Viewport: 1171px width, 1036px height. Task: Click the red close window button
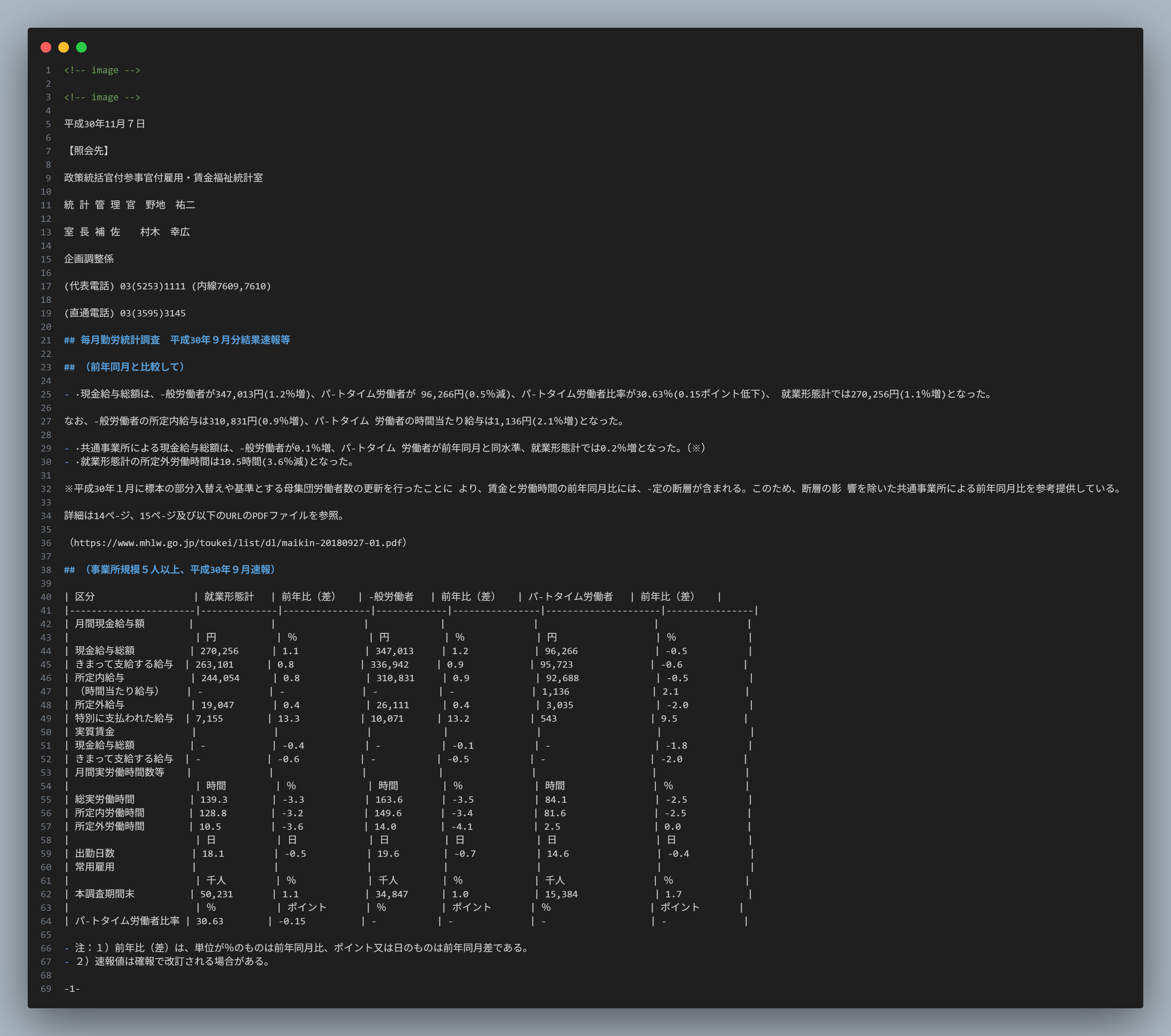(x=46, y=47)
